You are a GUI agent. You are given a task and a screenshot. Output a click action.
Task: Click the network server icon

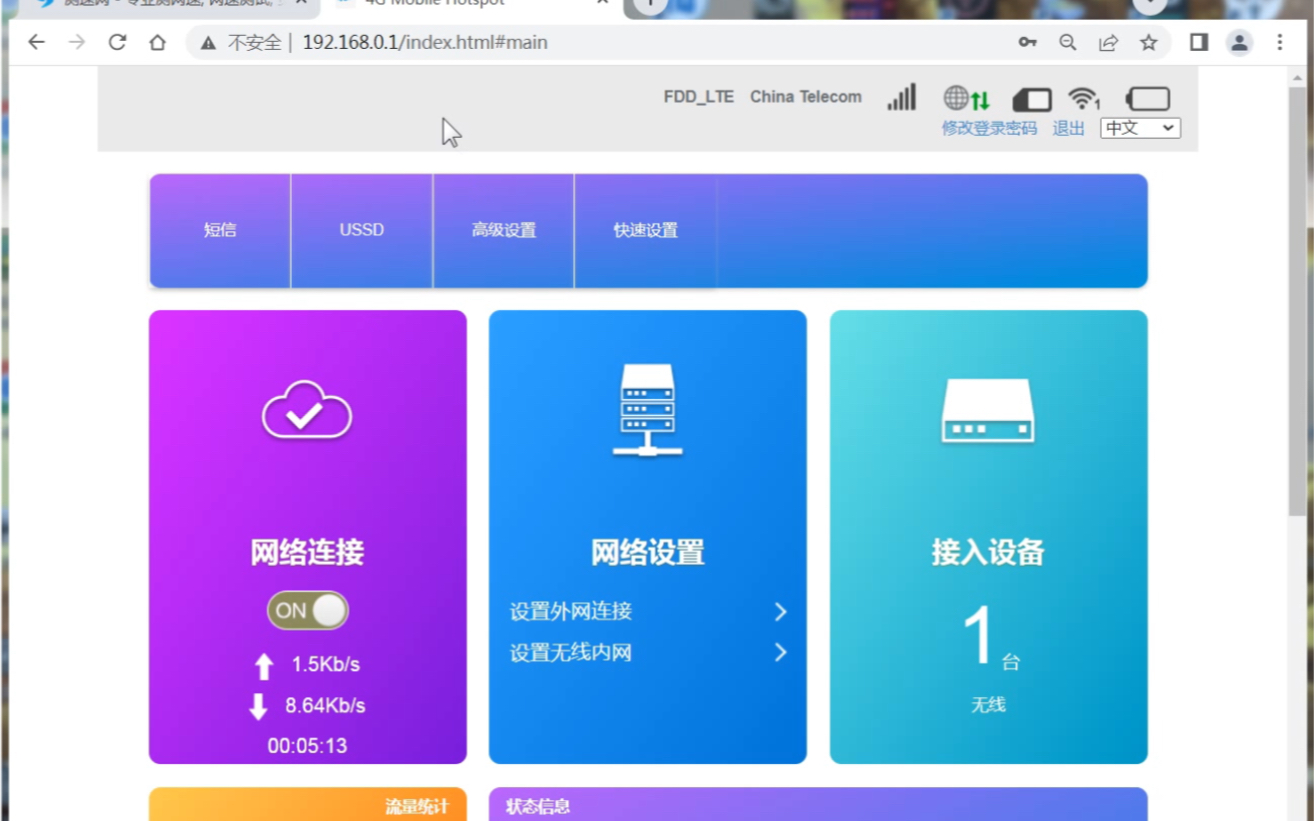pos(647,410)
